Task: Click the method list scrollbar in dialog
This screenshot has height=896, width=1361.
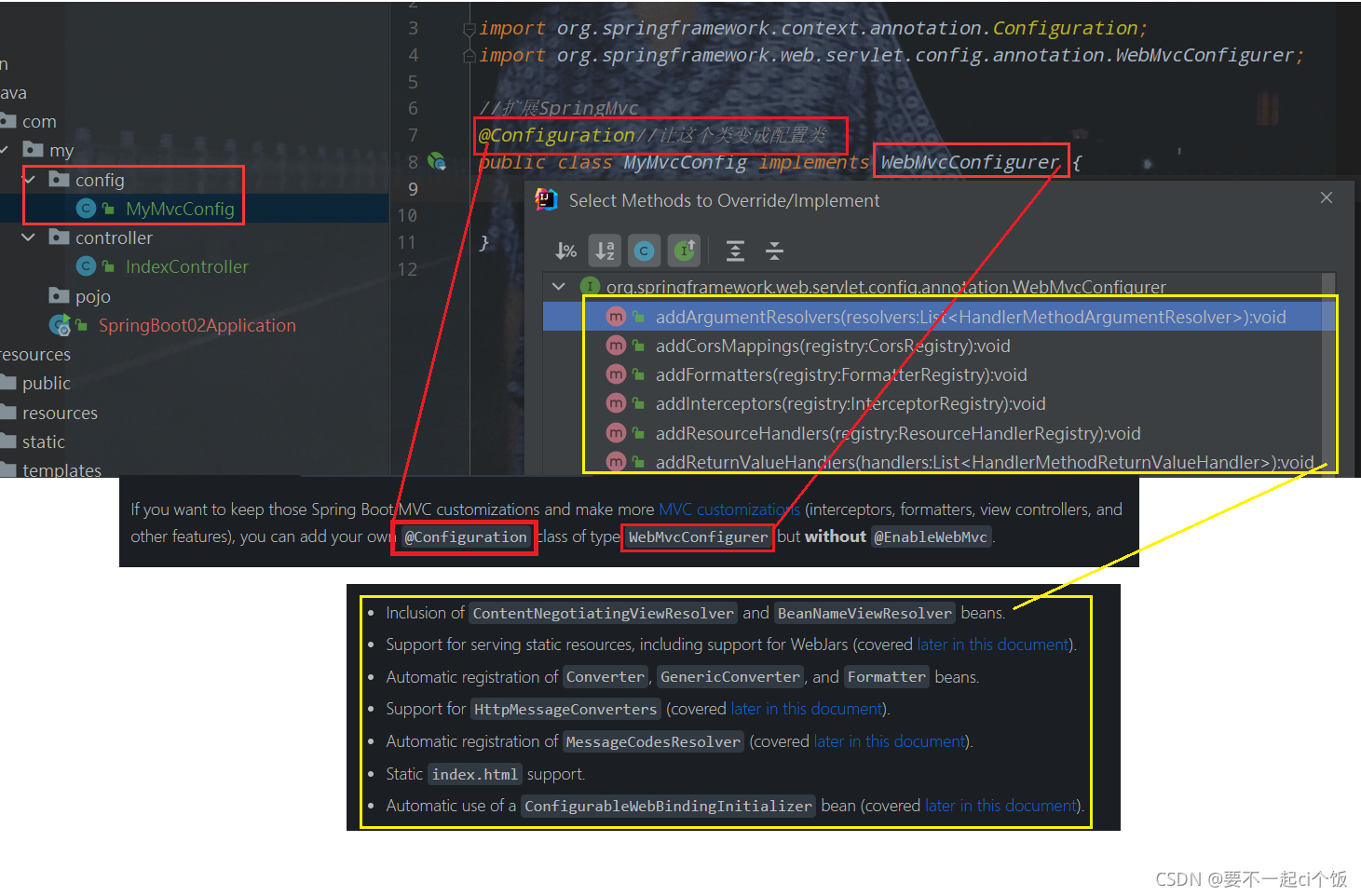Action: tap(1328, 373)
